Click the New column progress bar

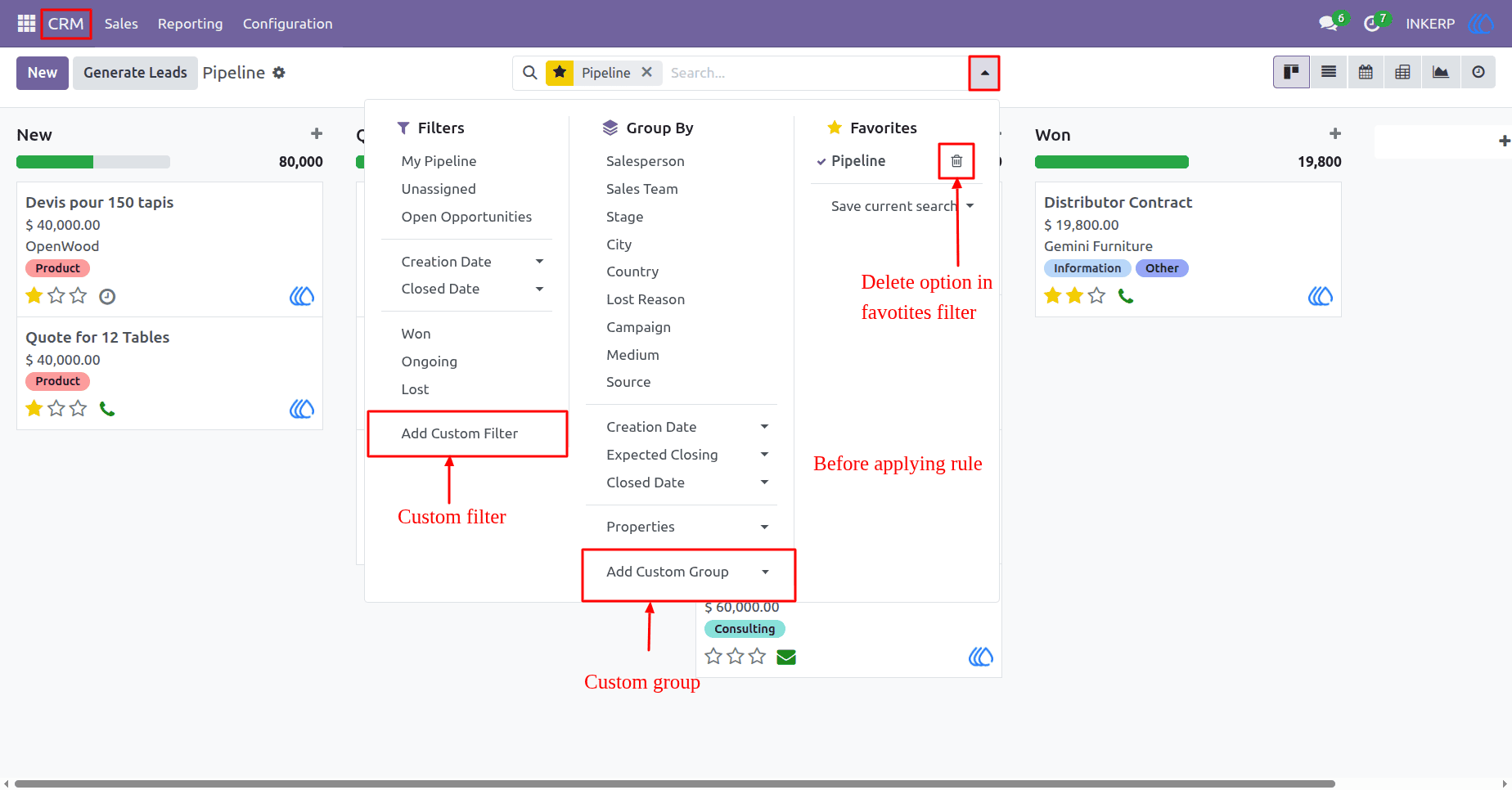point(93,162)
